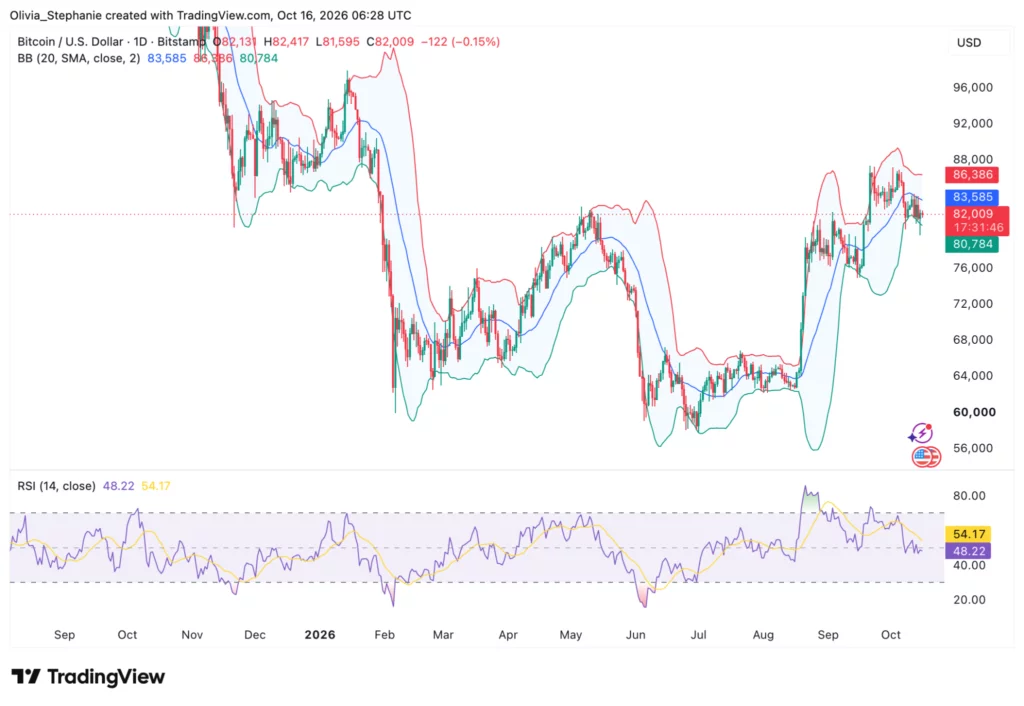Click the change value −122 (−0.15%)
The width and height of the screenshot is (1024, 706).
pos(460,42)
